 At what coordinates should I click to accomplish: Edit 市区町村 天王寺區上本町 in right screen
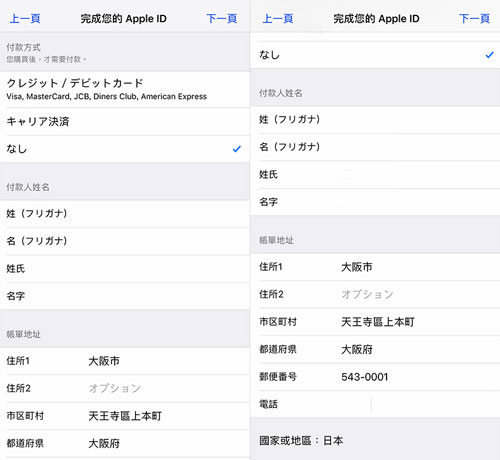tap(375, 322)
